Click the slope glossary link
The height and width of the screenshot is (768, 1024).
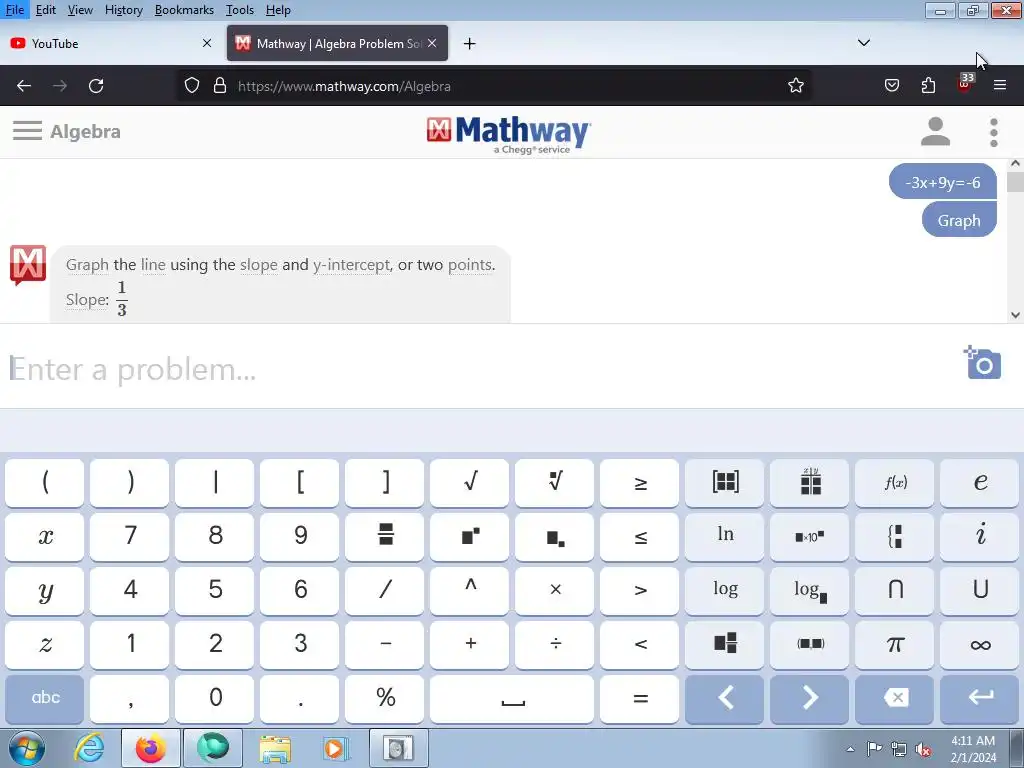pyautogui.click(x=259, y=264)
